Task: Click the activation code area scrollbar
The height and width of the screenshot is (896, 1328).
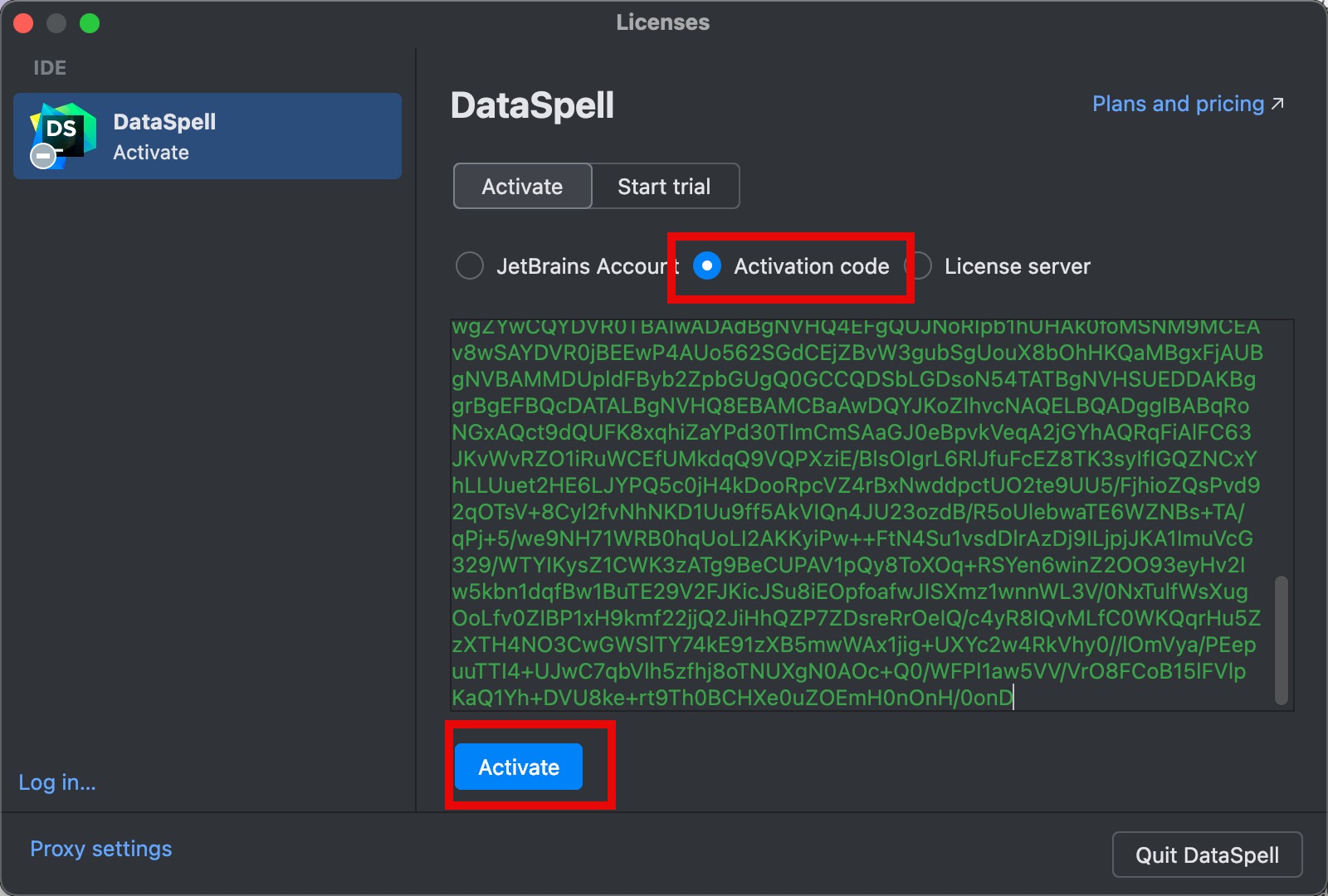Action: (1282, 640)
